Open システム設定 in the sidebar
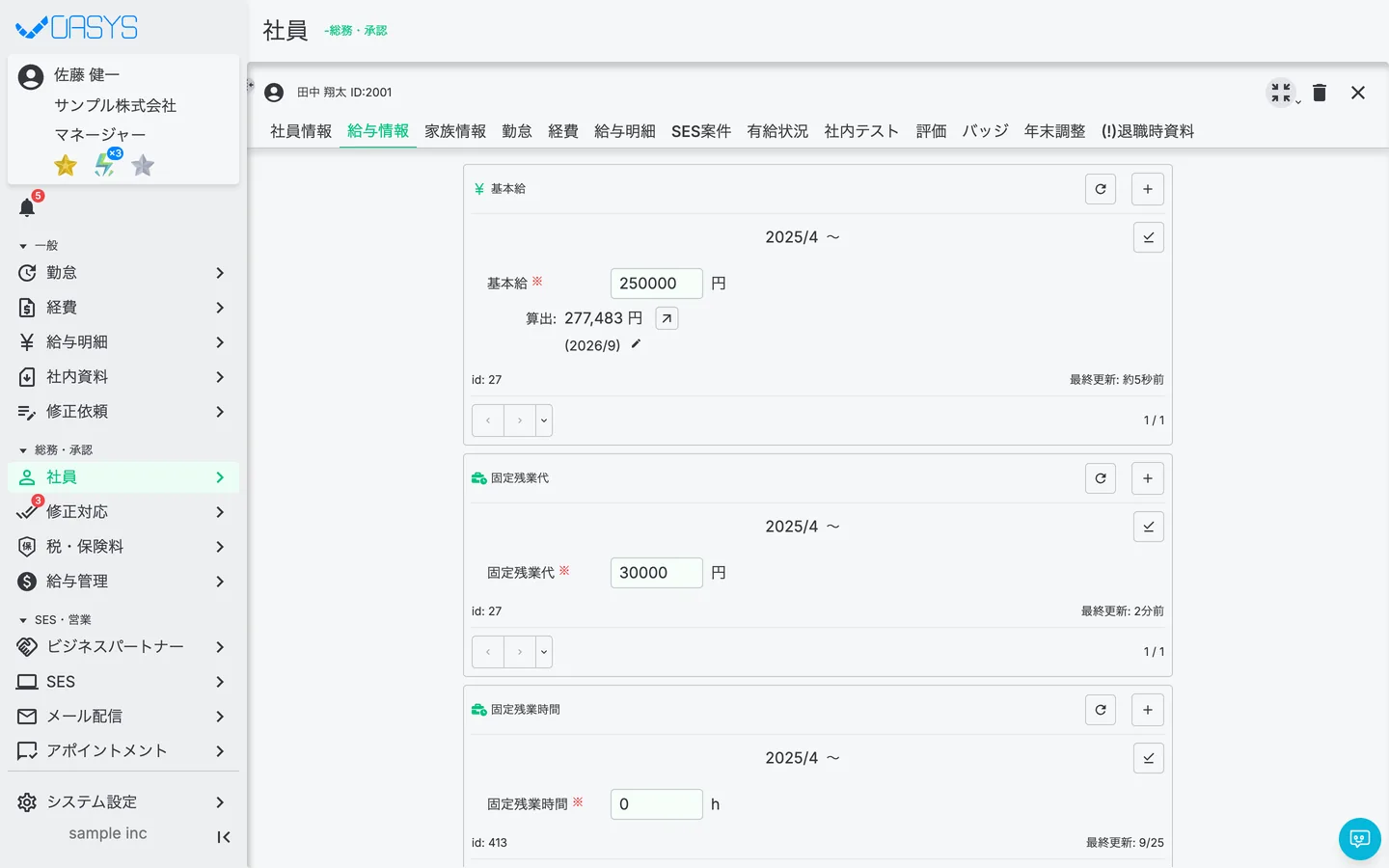 (x=123, y=802)
